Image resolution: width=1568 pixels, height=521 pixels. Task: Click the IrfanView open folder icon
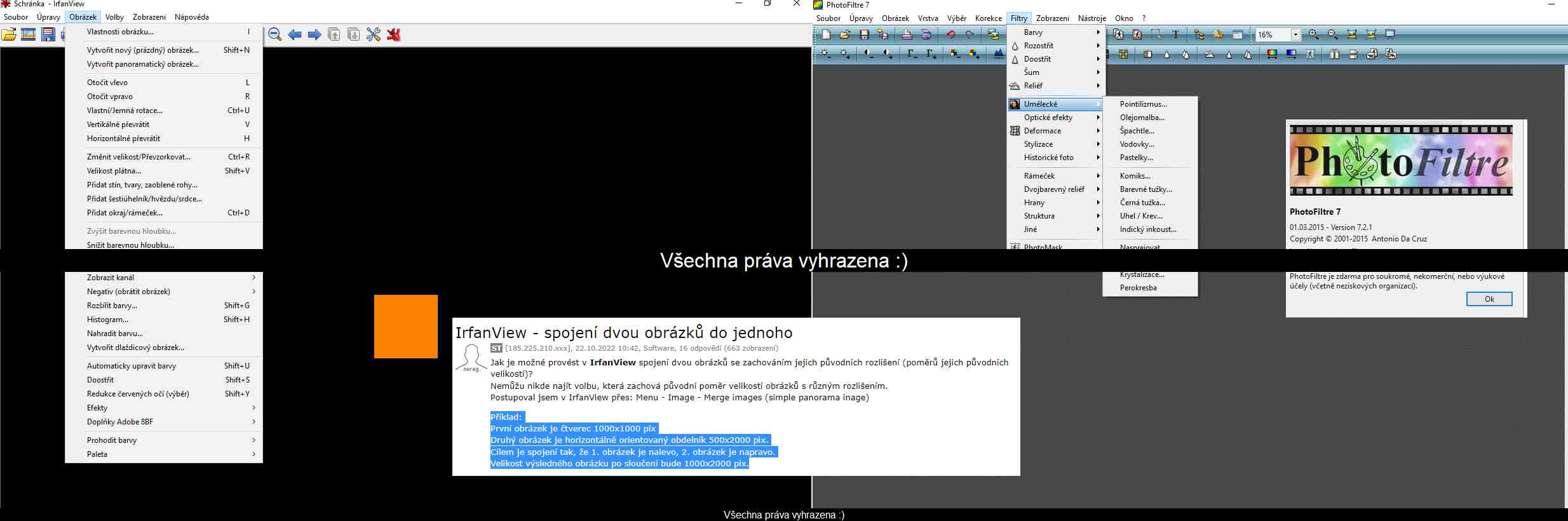[9, 34]
